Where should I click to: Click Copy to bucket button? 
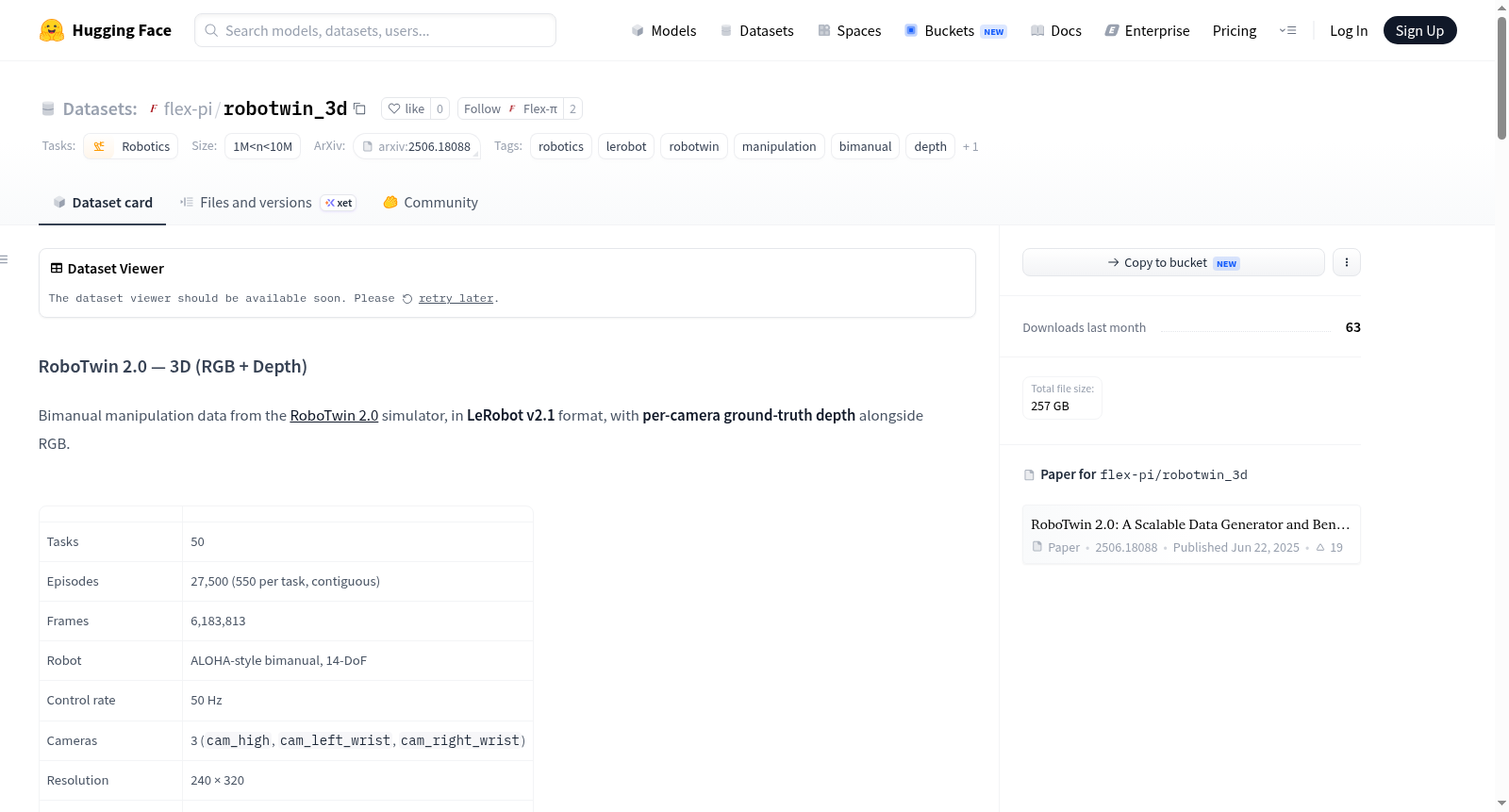(x=1173, y=262)
